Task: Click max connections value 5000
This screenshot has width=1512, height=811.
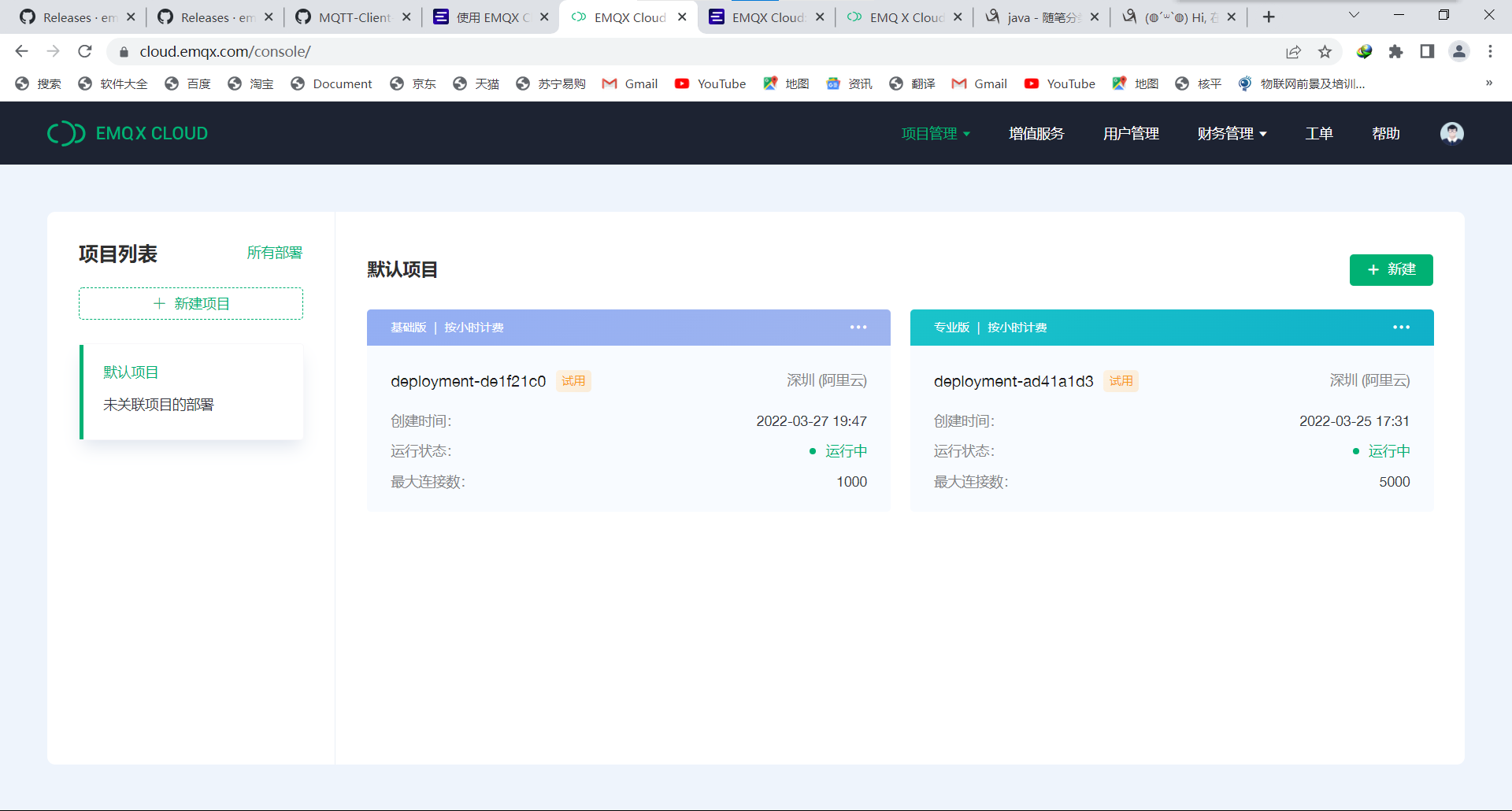Action: pos(1395,482)
